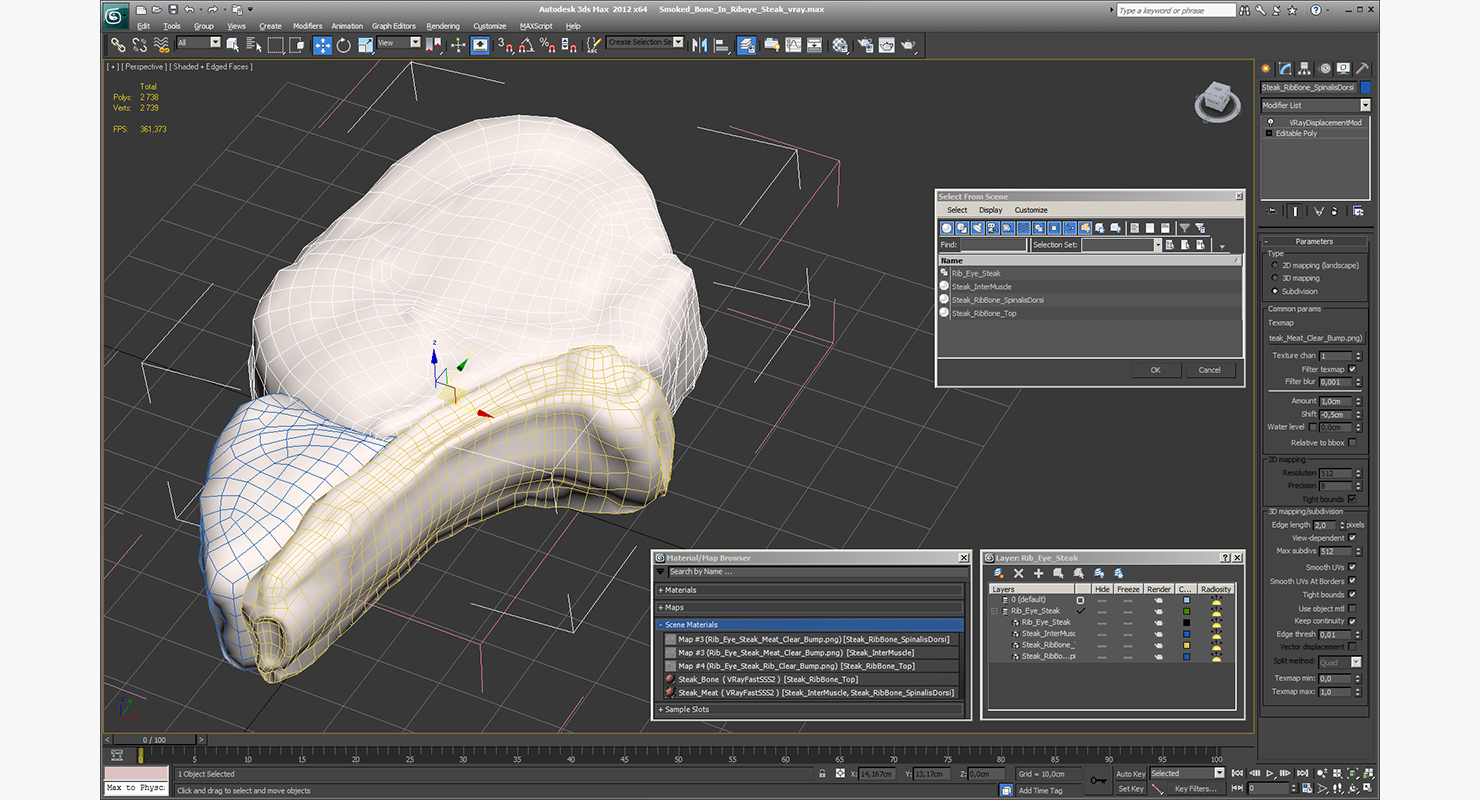
Task: Click the Texmap Meat_Clear_Bump.png button
Action: (x=1315, y=338)
